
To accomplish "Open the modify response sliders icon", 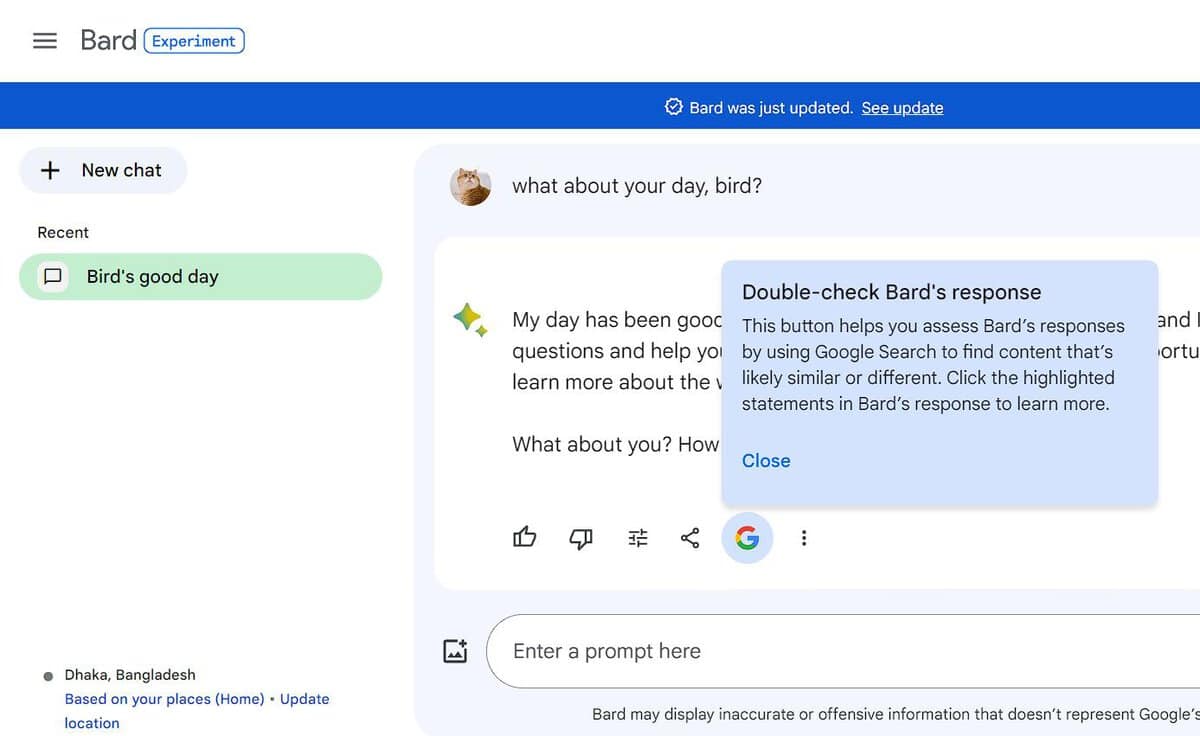I will (x=638, y=538).
